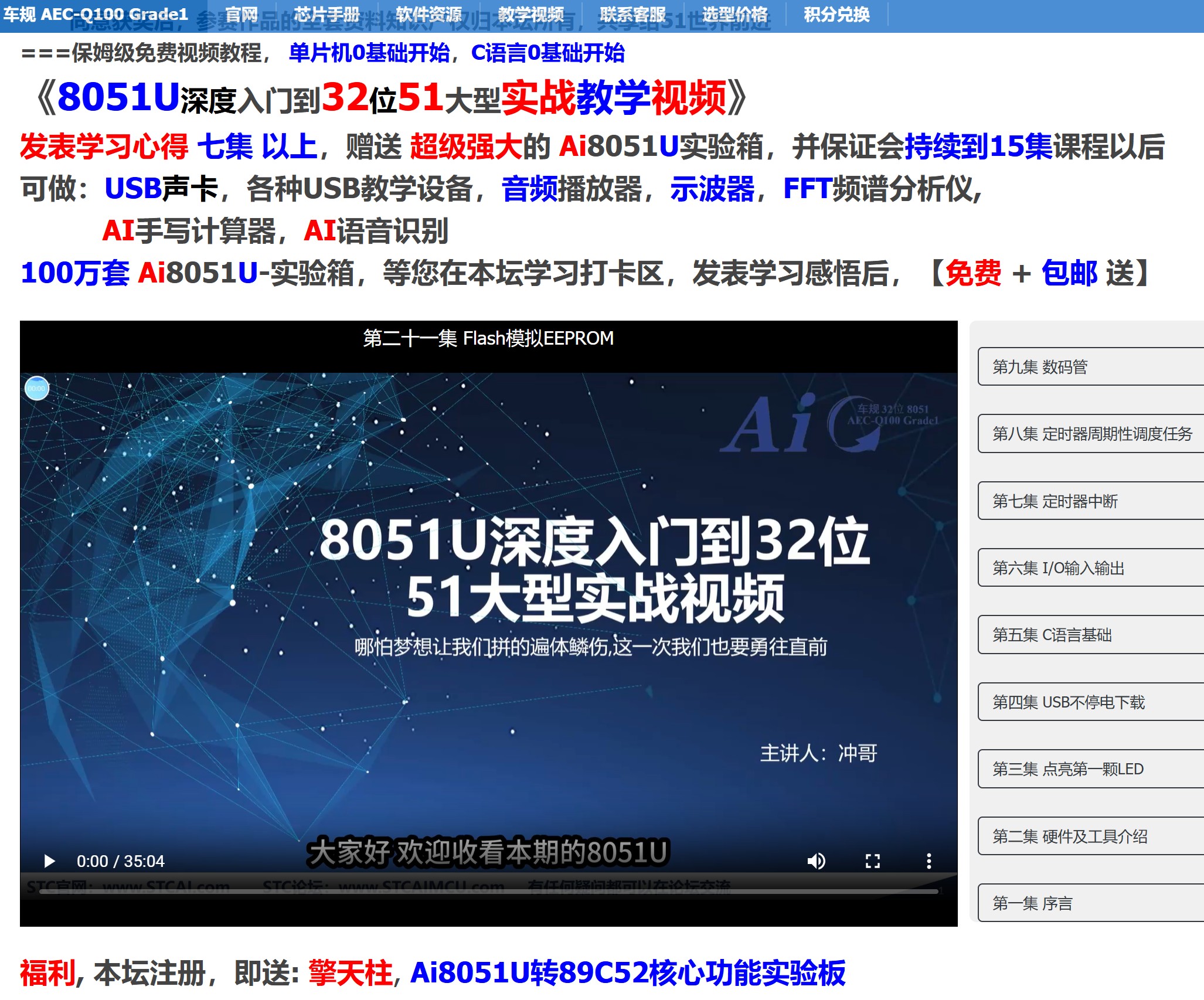1204x1000 pixels.
Task: Open the 联系客服 menu item
Action: click(632, 15)
